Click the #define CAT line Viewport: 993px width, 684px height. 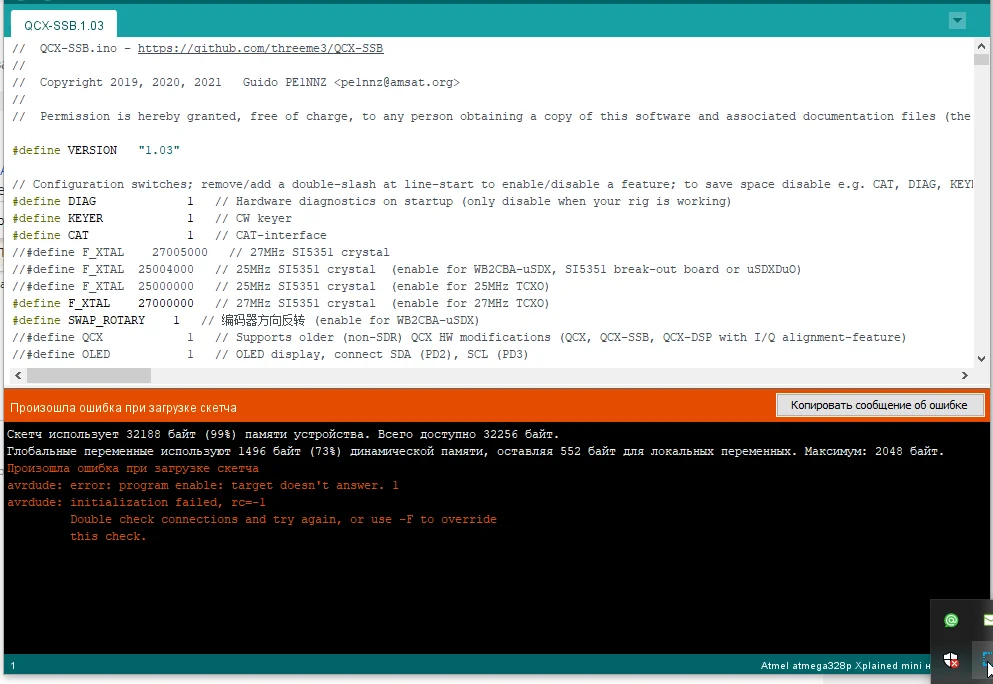pos(169,236)
